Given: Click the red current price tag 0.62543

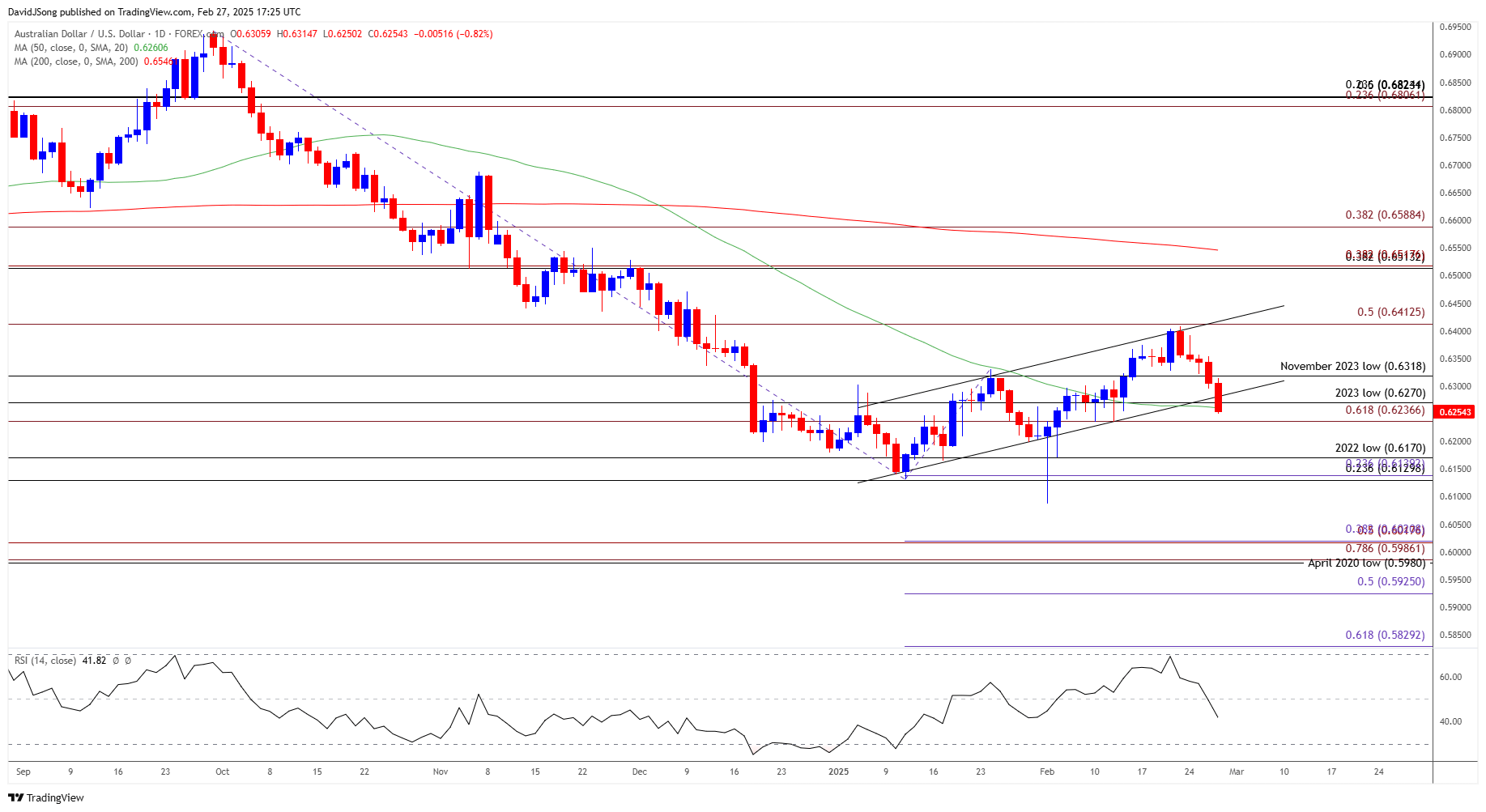Looking at the screenshot, I should [1454, 412].
